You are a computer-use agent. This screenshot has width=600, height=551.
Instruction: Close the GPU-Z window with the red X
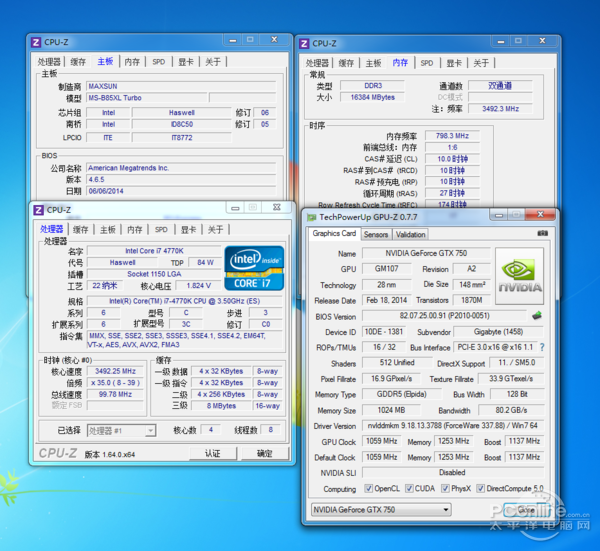(540, 214)
